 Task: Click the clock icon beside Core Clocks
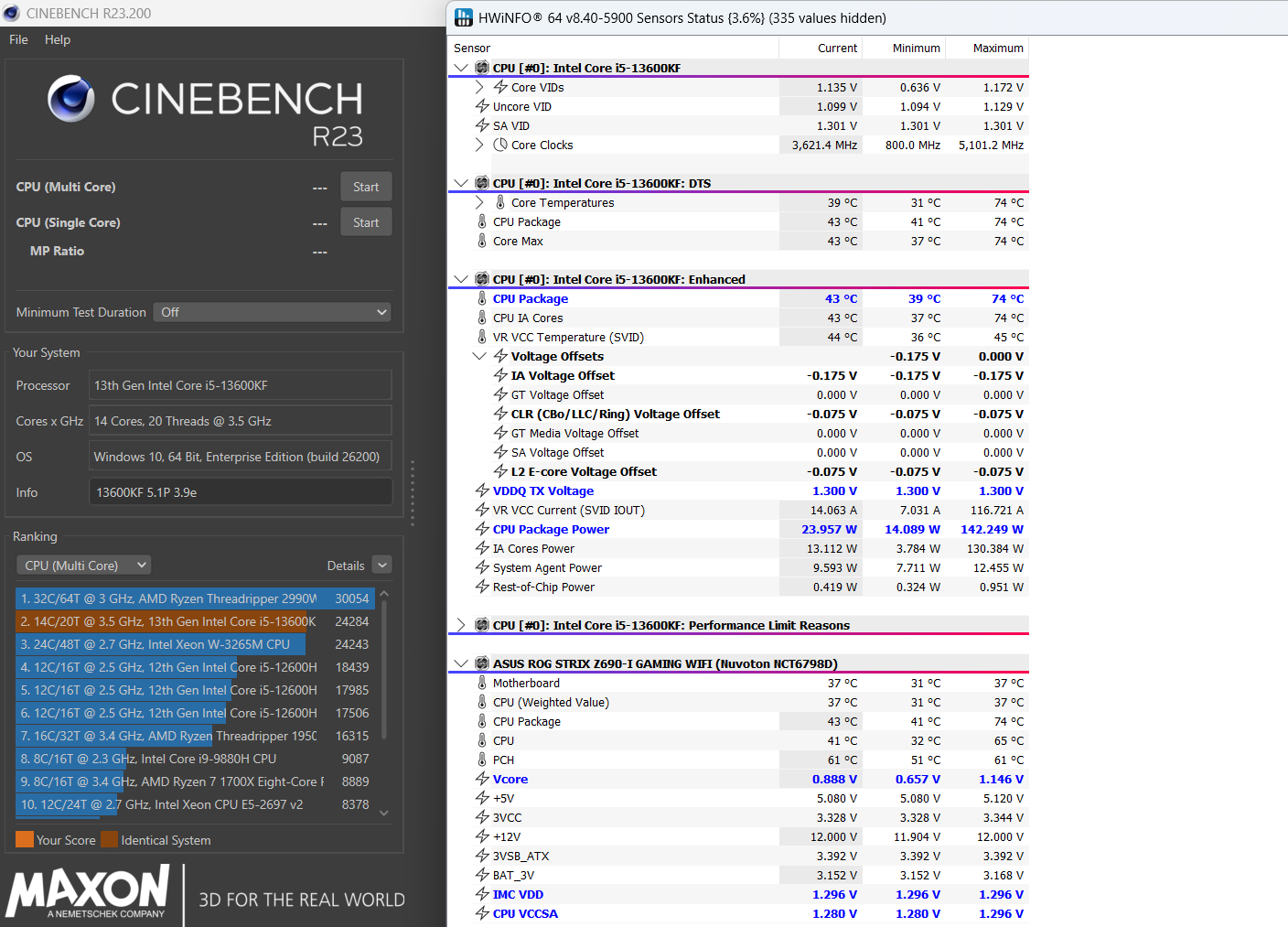tap(500, 145)
